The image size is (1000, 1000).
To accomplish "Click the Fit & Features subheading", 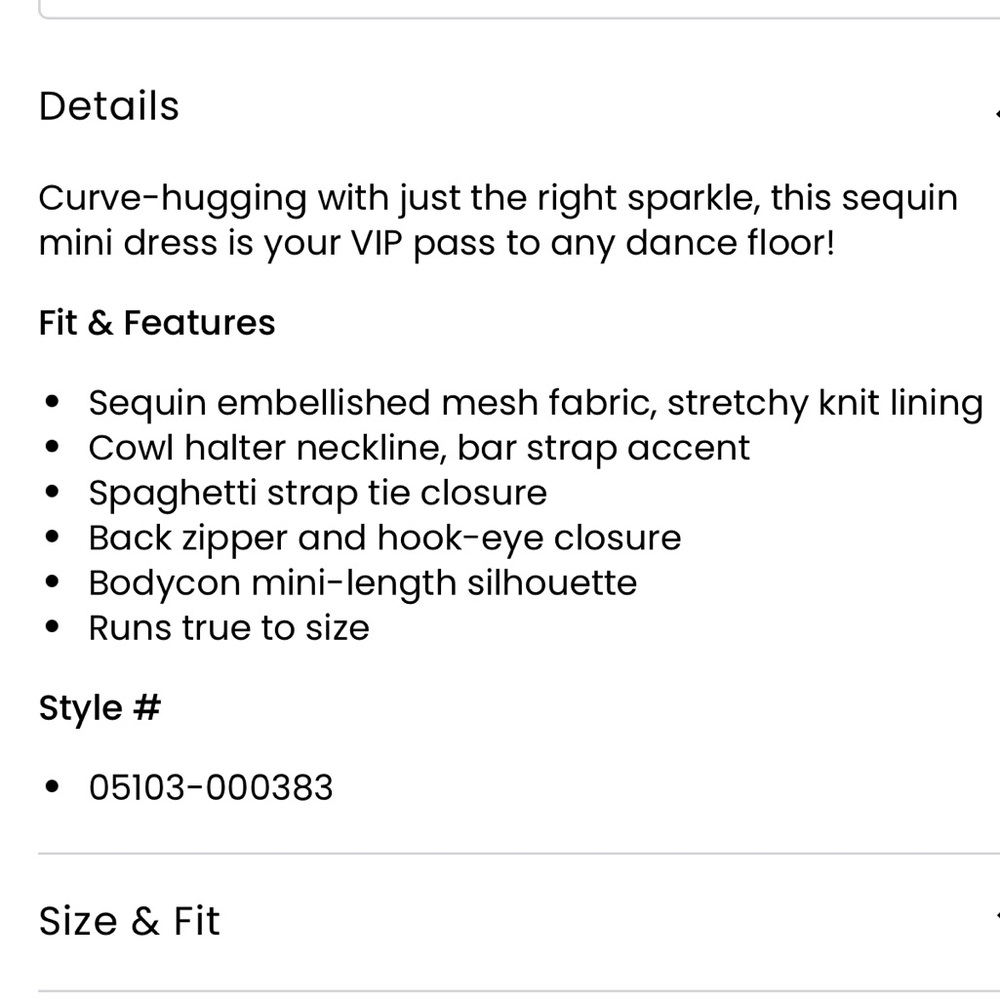I will point(157,322).
